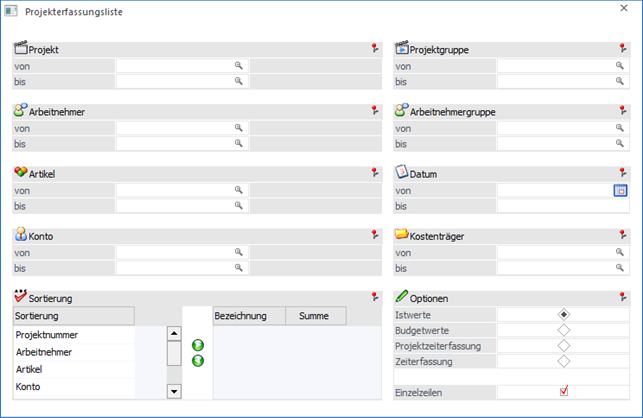Click search magnifier in Projekt von field

tap(239, 65)
